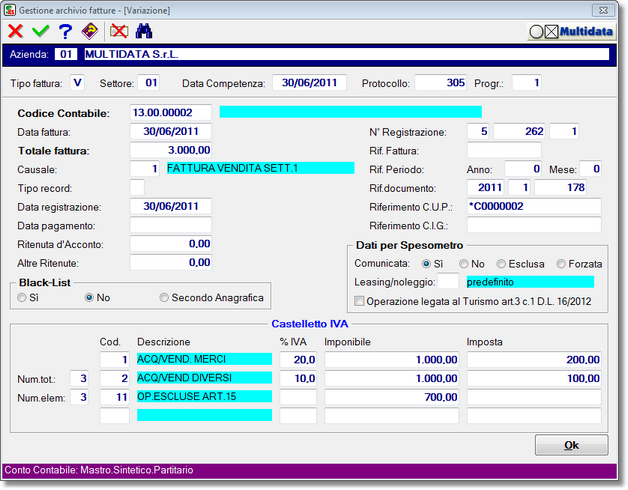Click the red X cancel icon
628x490 pixels.
coord(16,31)
